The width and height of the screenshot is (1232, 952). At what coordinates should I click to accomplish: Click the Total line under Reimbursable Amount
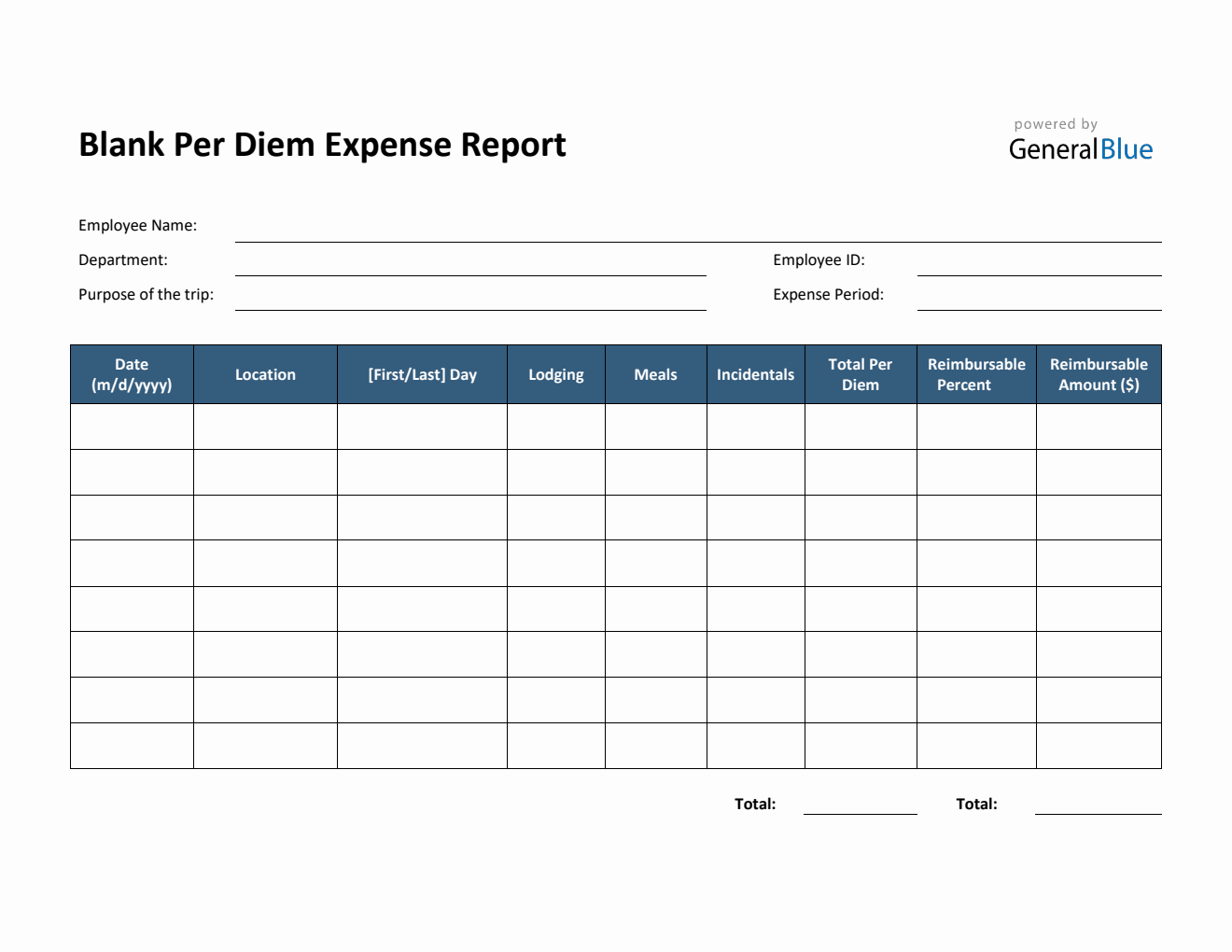click(x=1098, y=812)
